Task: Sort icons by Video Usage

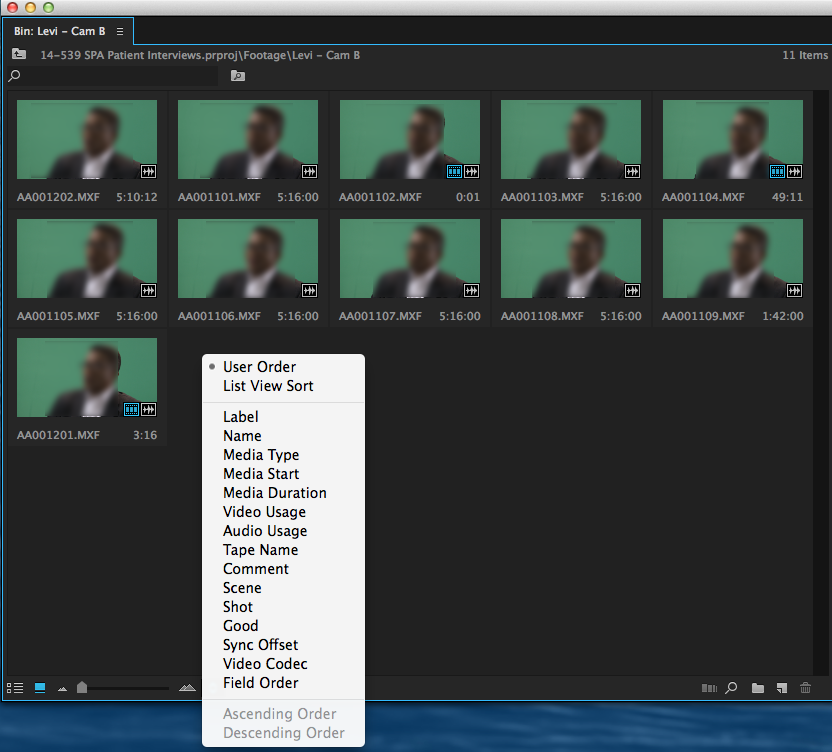Action: click(x=283, y=512)
